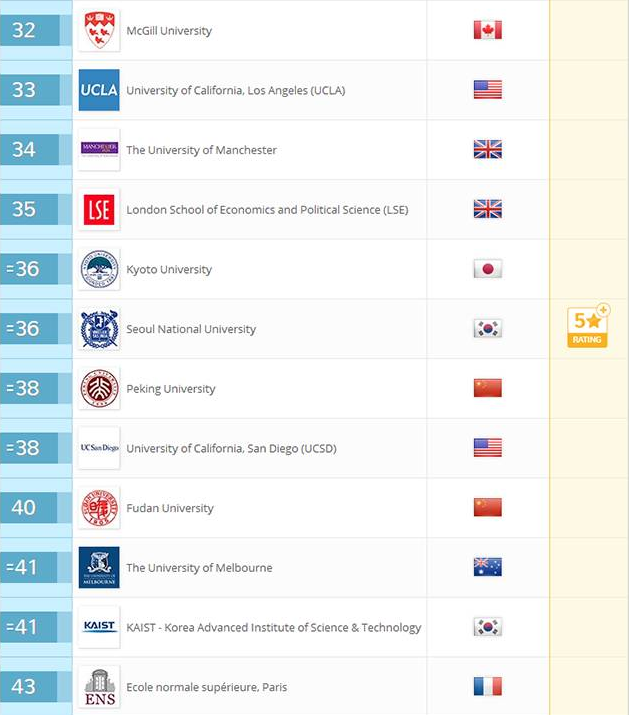Image resolution: width=629 pixels, height=715 pixels.
Task: Open University of California, San Diego link
Action: [231, 449]
